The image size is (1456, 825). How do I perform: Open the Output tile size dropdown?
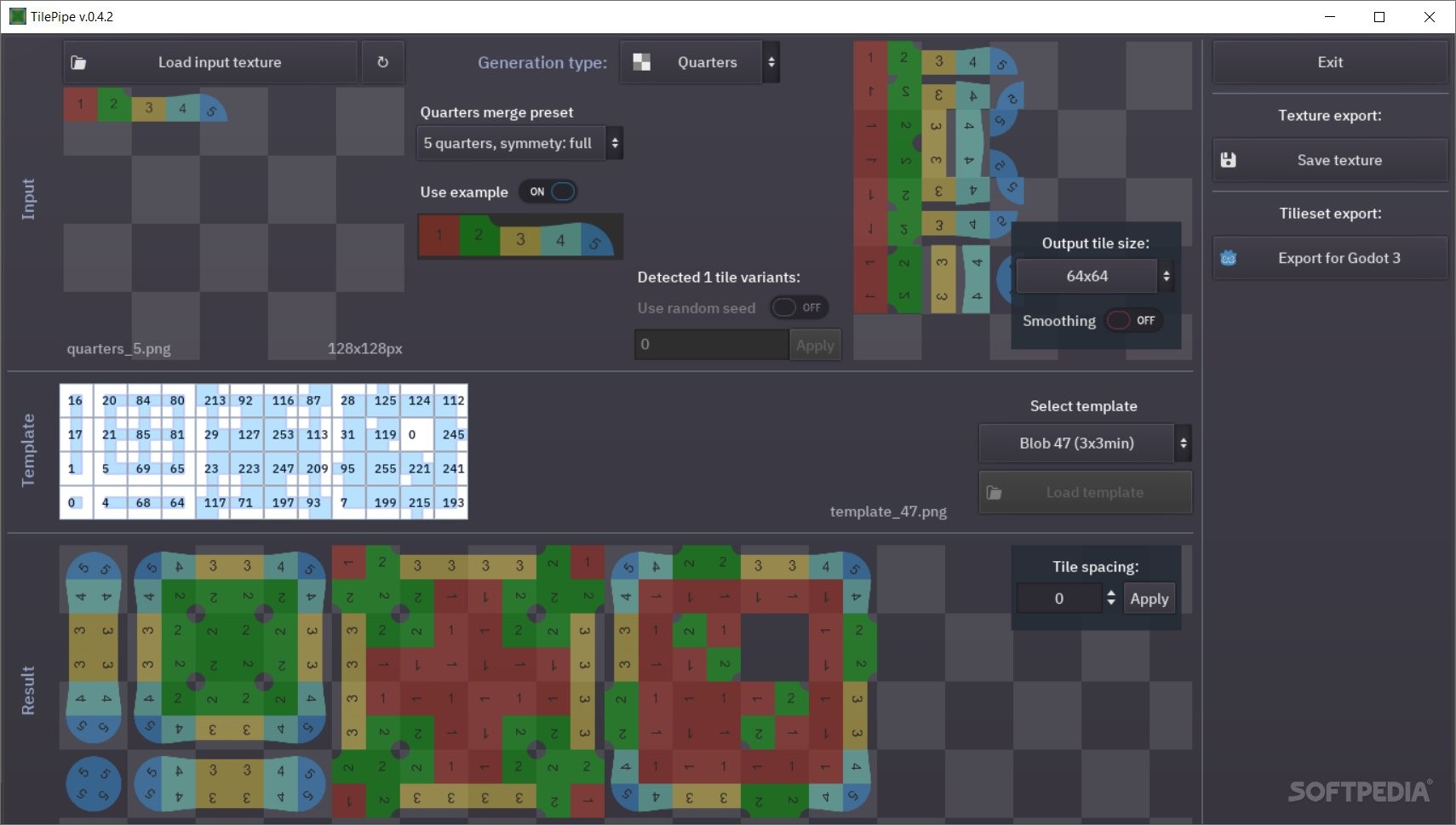pyautogui.click(x=1095, y=276)
